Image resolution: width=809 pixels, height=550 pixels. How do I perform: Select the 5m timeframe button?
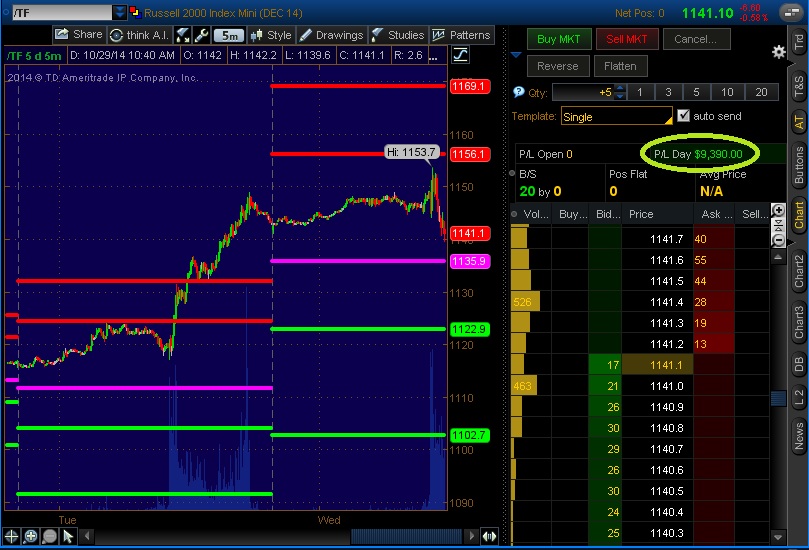click(228, 35)
